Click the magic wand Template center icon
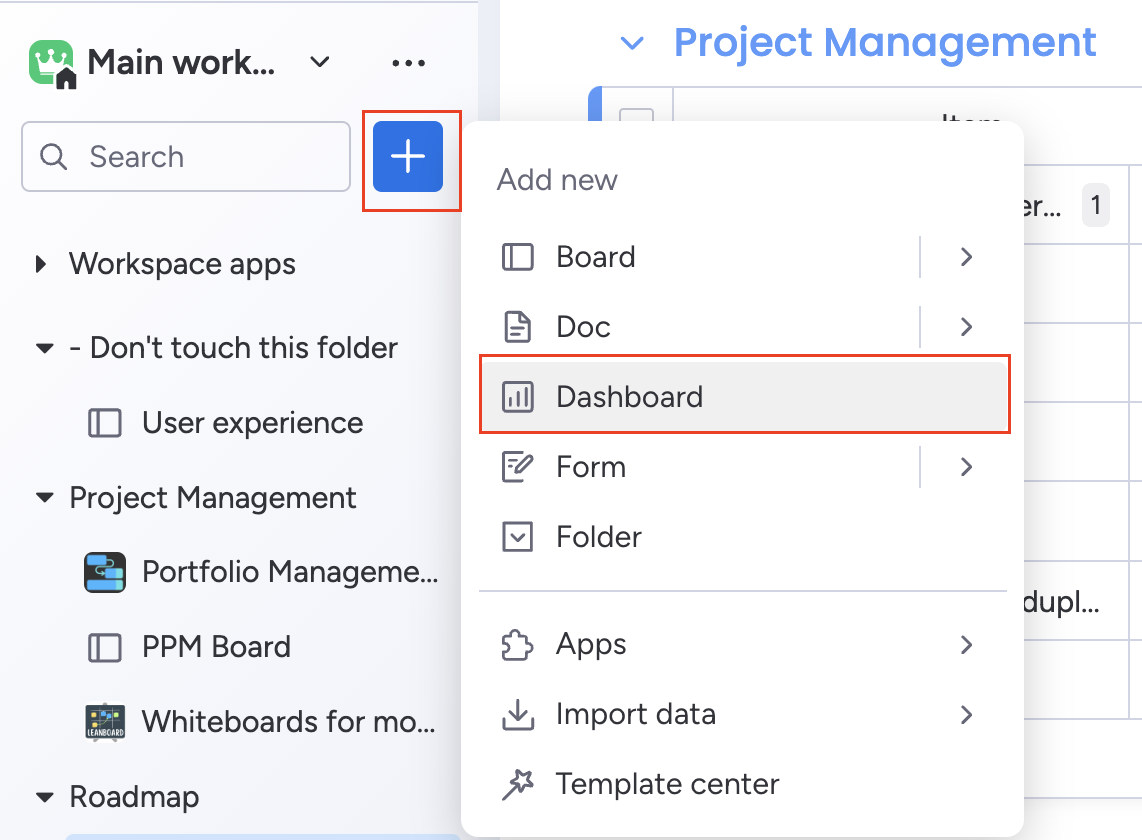1142x840 pixels. click(517, 784)
